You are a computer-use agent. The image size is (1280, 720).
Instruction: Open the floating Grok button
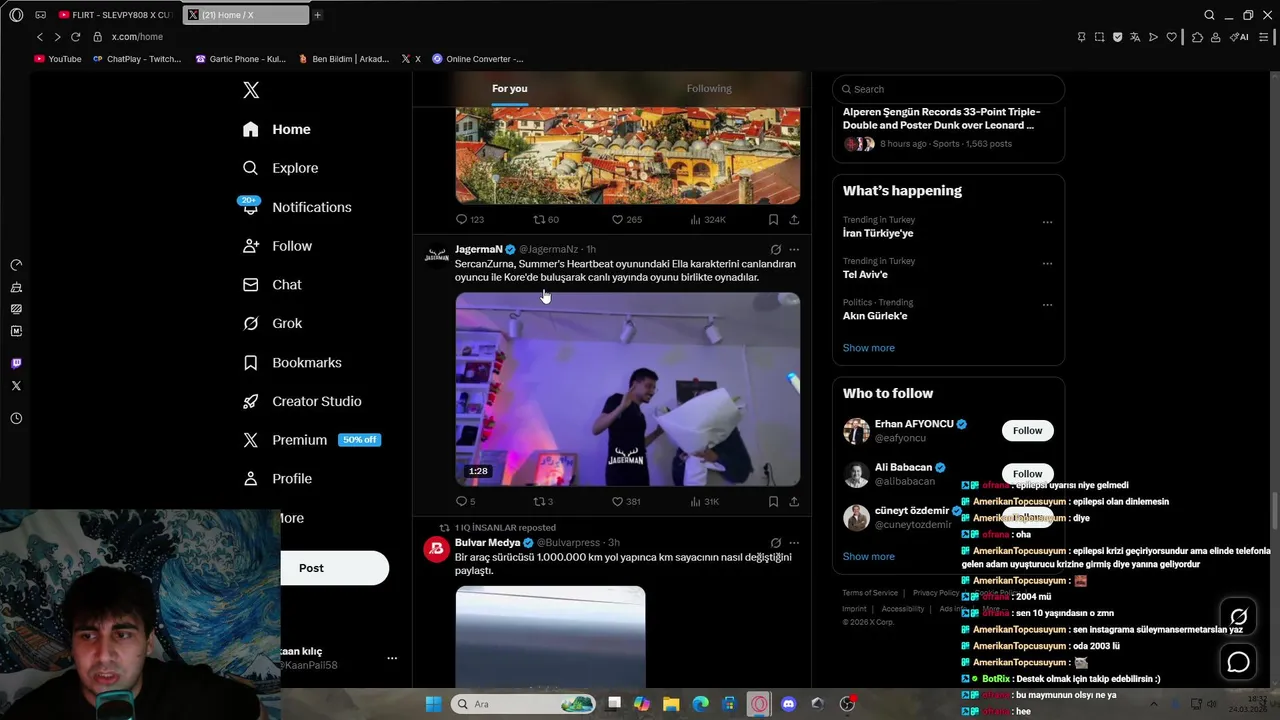(1238, 617)
